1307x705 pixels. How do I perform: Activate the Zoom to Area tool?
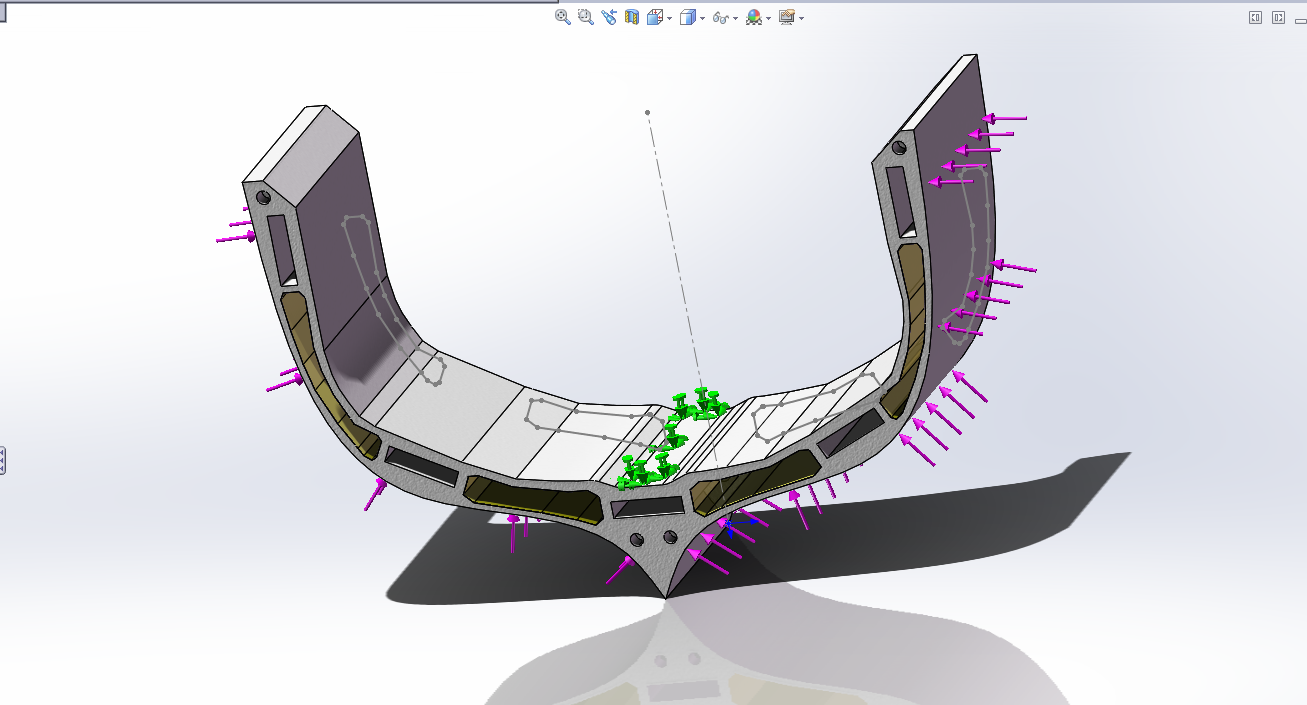click(x=586, y=17)
